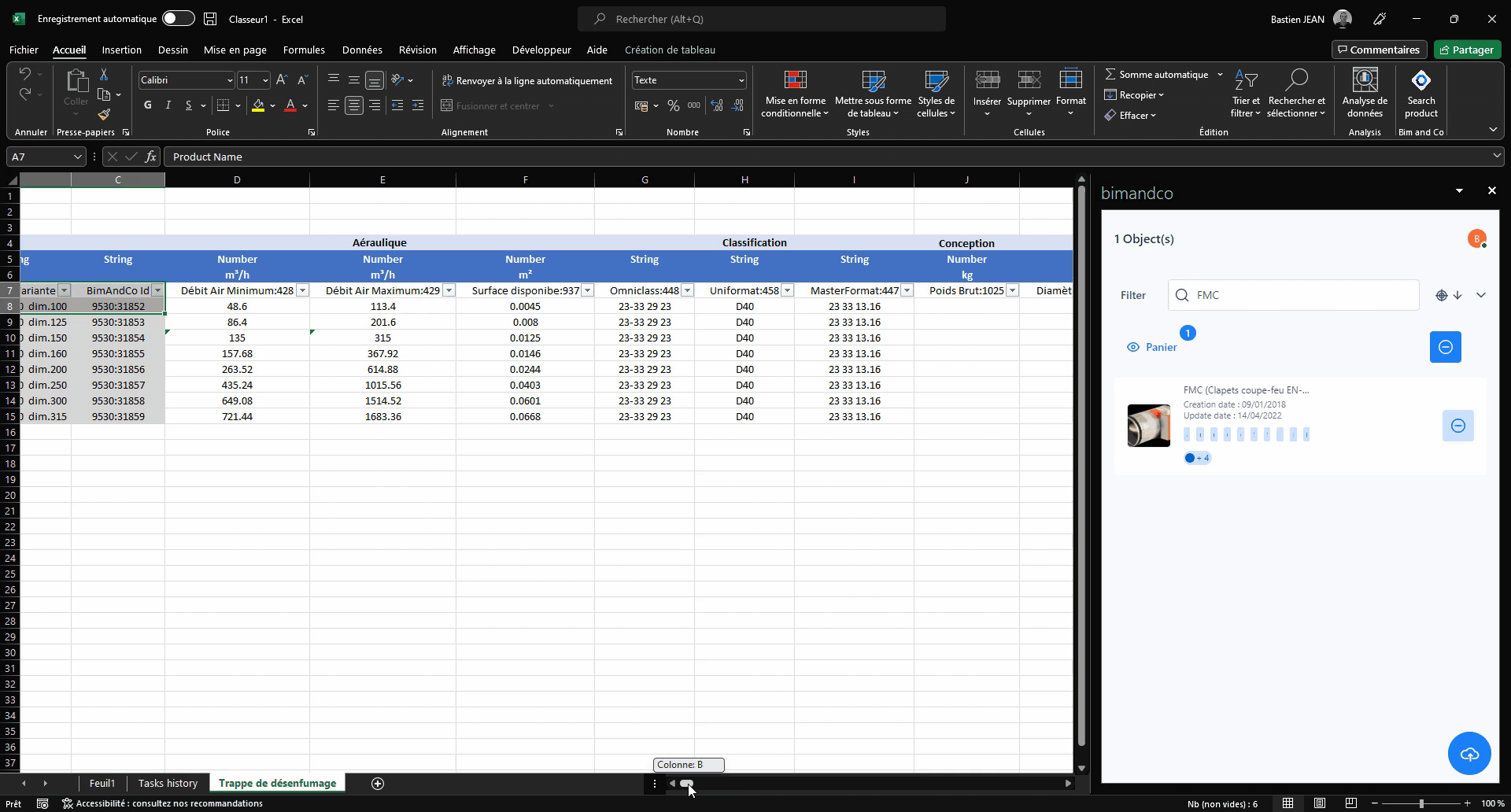This screenshot has height=812, width=1511.
Task: Apply bold formatting with the G icon
Action: pos(146,105)
